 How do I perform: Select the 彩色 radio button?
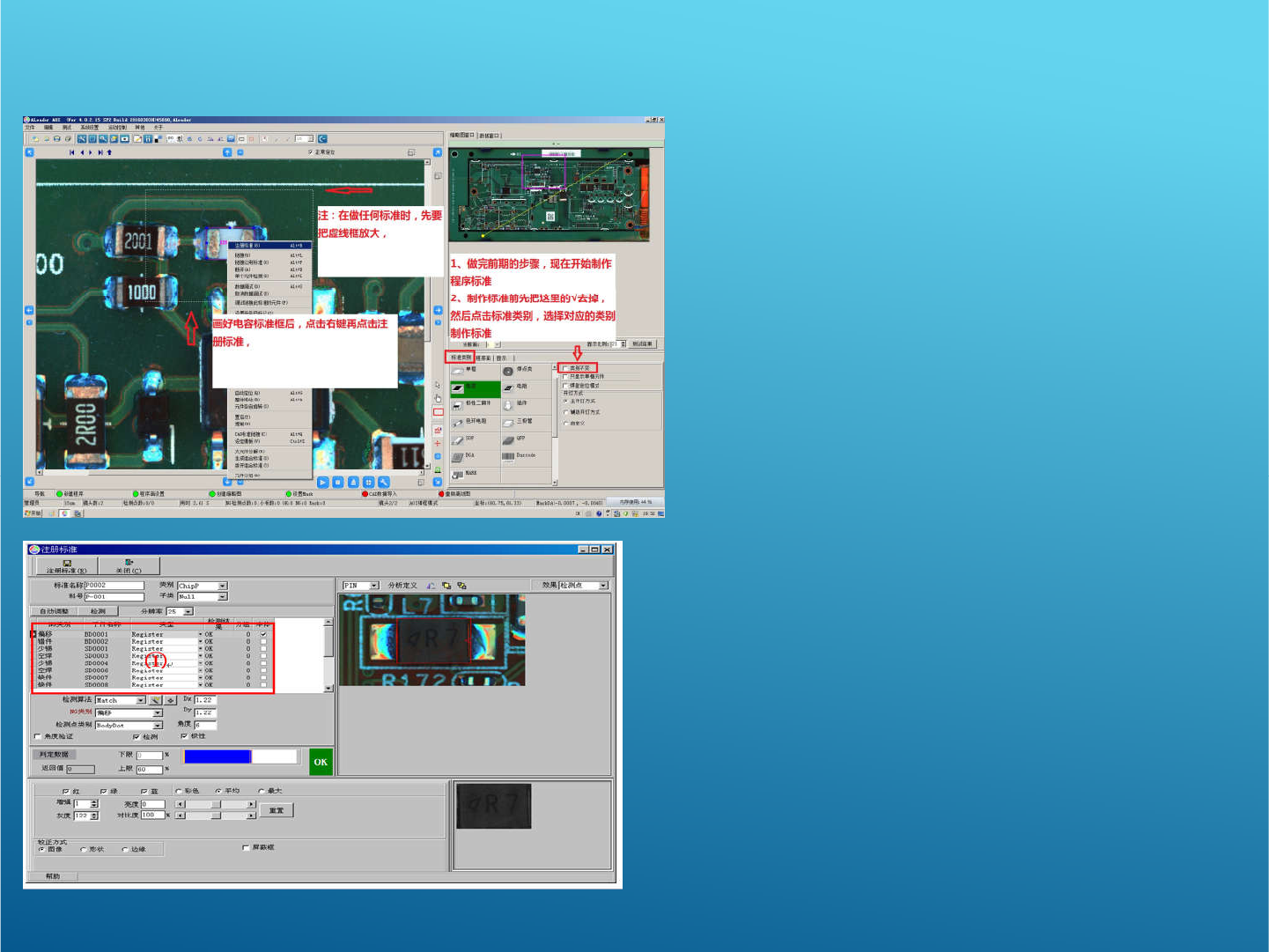pyautogui.click(x=179, y=791)
